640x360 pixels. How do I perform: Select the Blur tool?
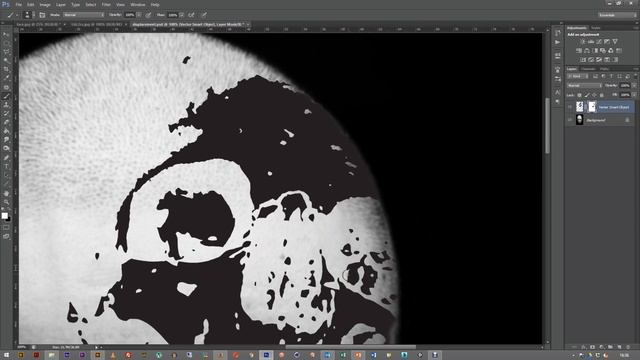(6, 140)
